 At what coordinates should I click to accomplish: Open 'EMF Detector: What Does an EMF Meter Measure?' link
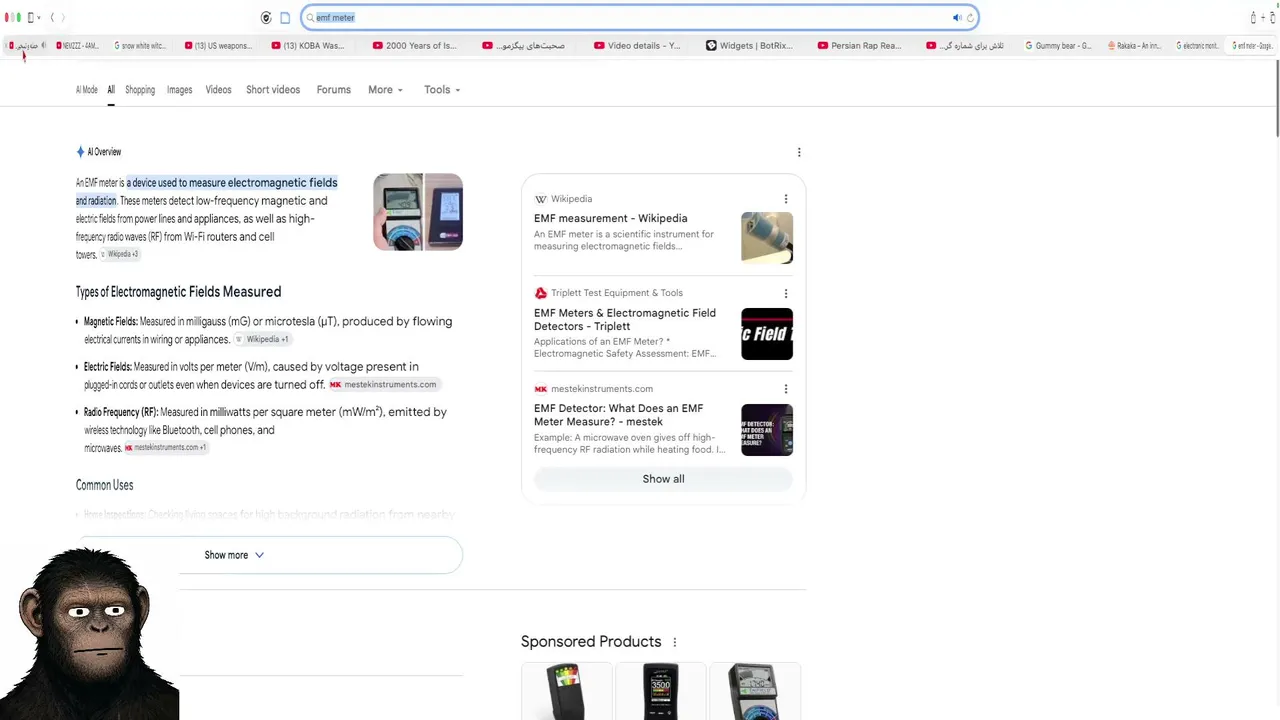619,415
